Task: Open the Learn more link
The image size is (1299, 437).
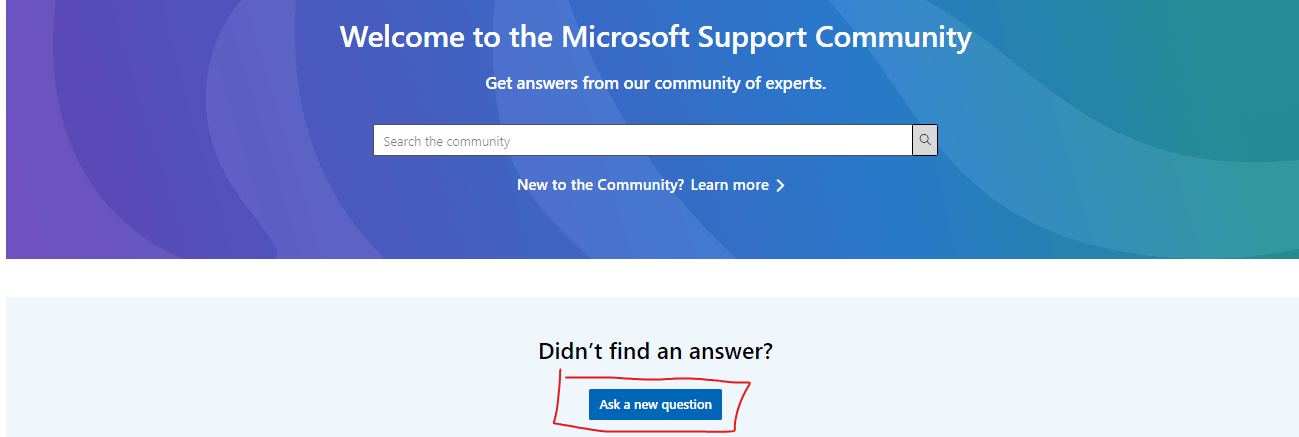Action: pos(730,185)
